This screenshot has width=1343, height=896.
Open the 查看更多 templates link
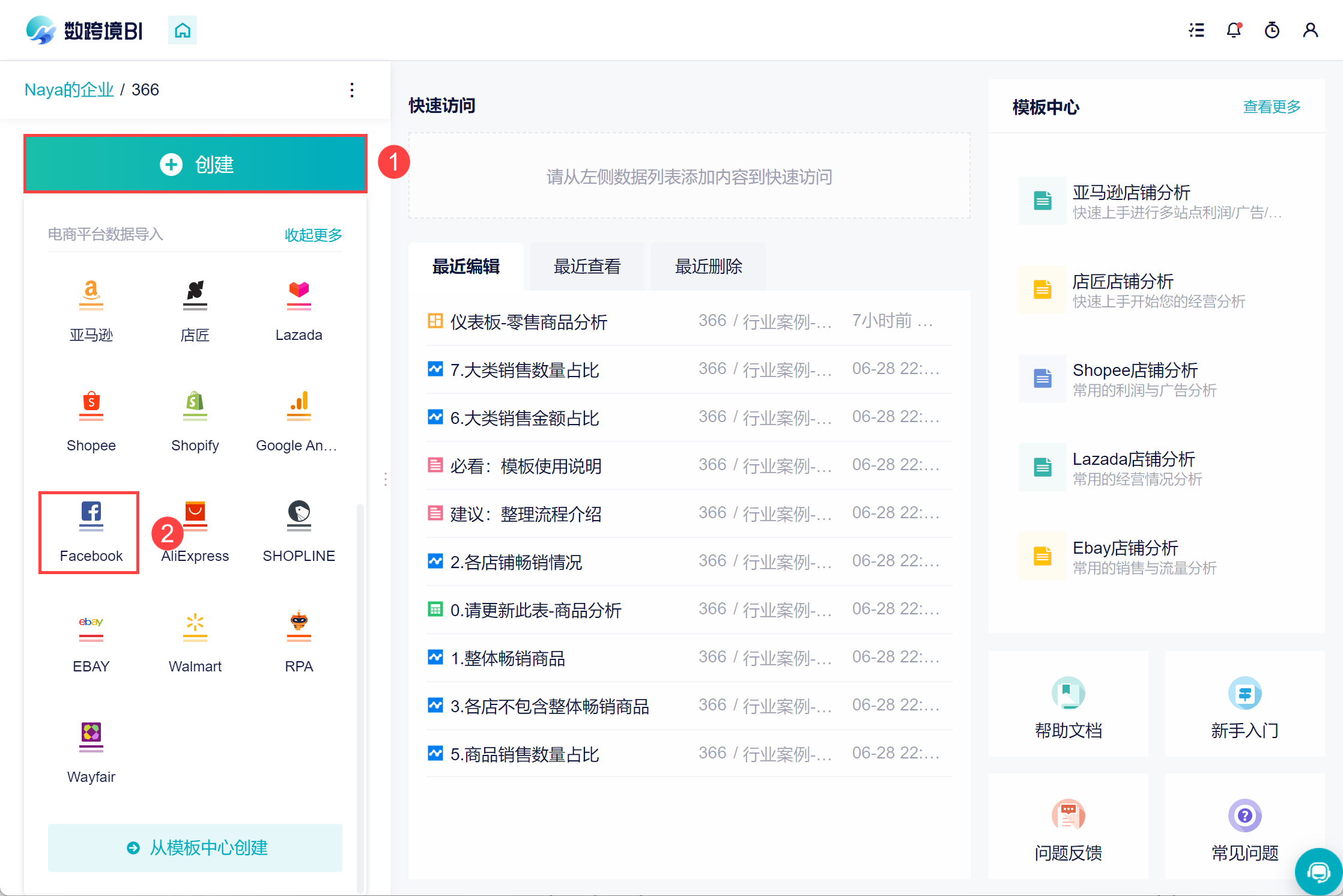pos(1271,107)
